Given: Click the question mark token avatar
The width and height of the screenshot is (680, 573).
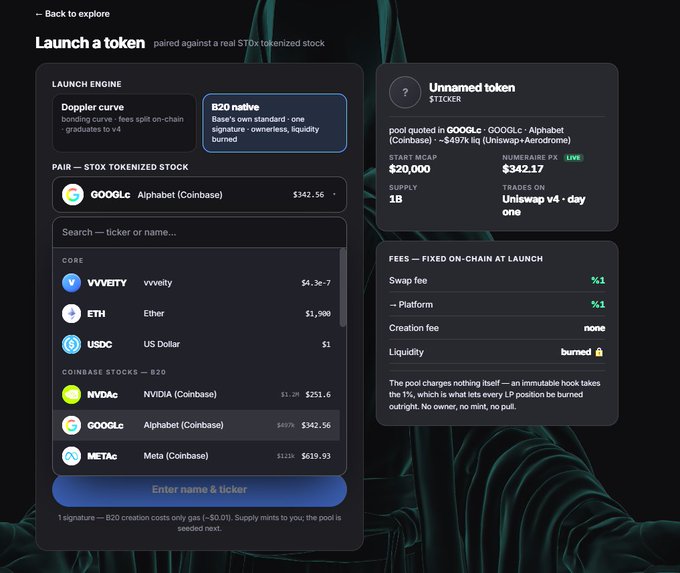Looking at the screenshot, I should tap(405, 92).
